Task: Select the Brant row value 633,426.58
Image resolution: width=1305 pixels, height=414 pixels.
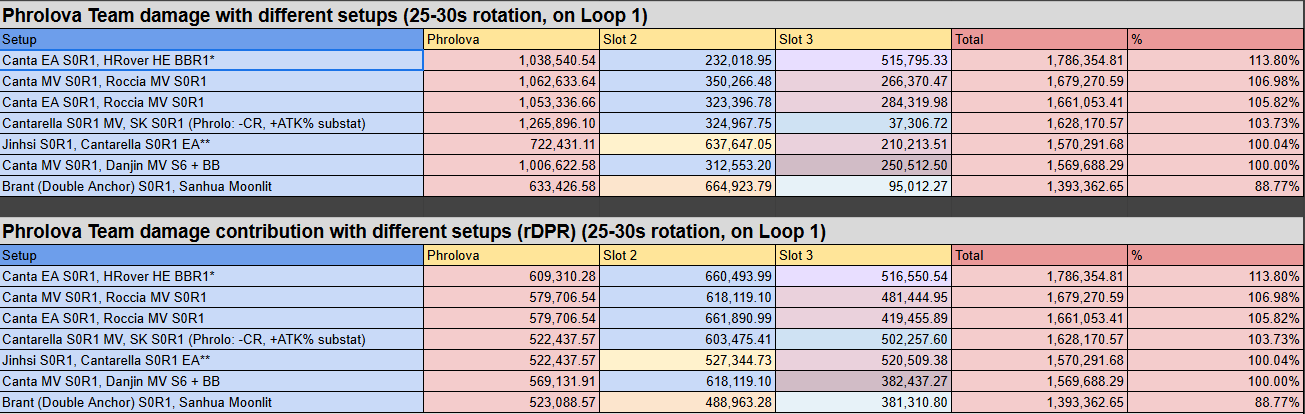Action: (512, 187)
